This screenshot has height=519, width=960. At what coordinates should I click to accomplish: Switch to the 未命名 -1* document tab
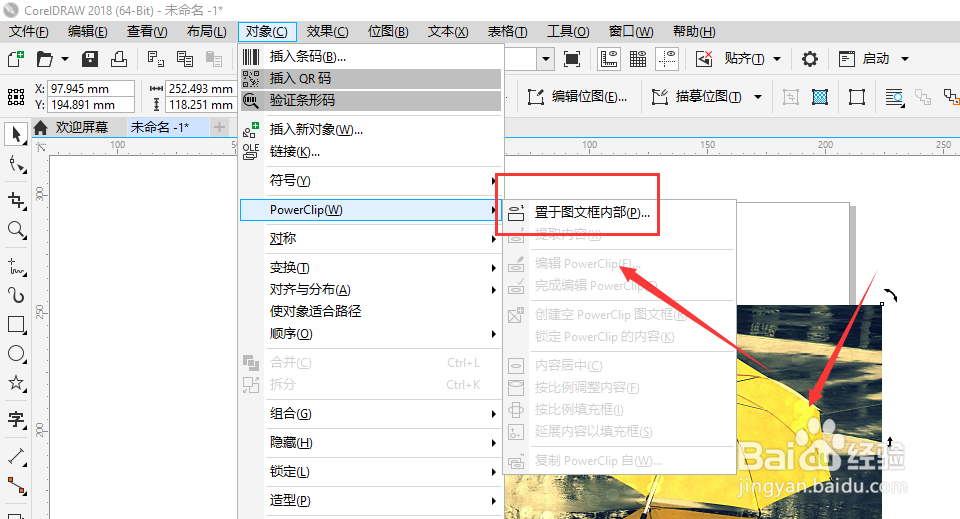[x=160, y=127]
